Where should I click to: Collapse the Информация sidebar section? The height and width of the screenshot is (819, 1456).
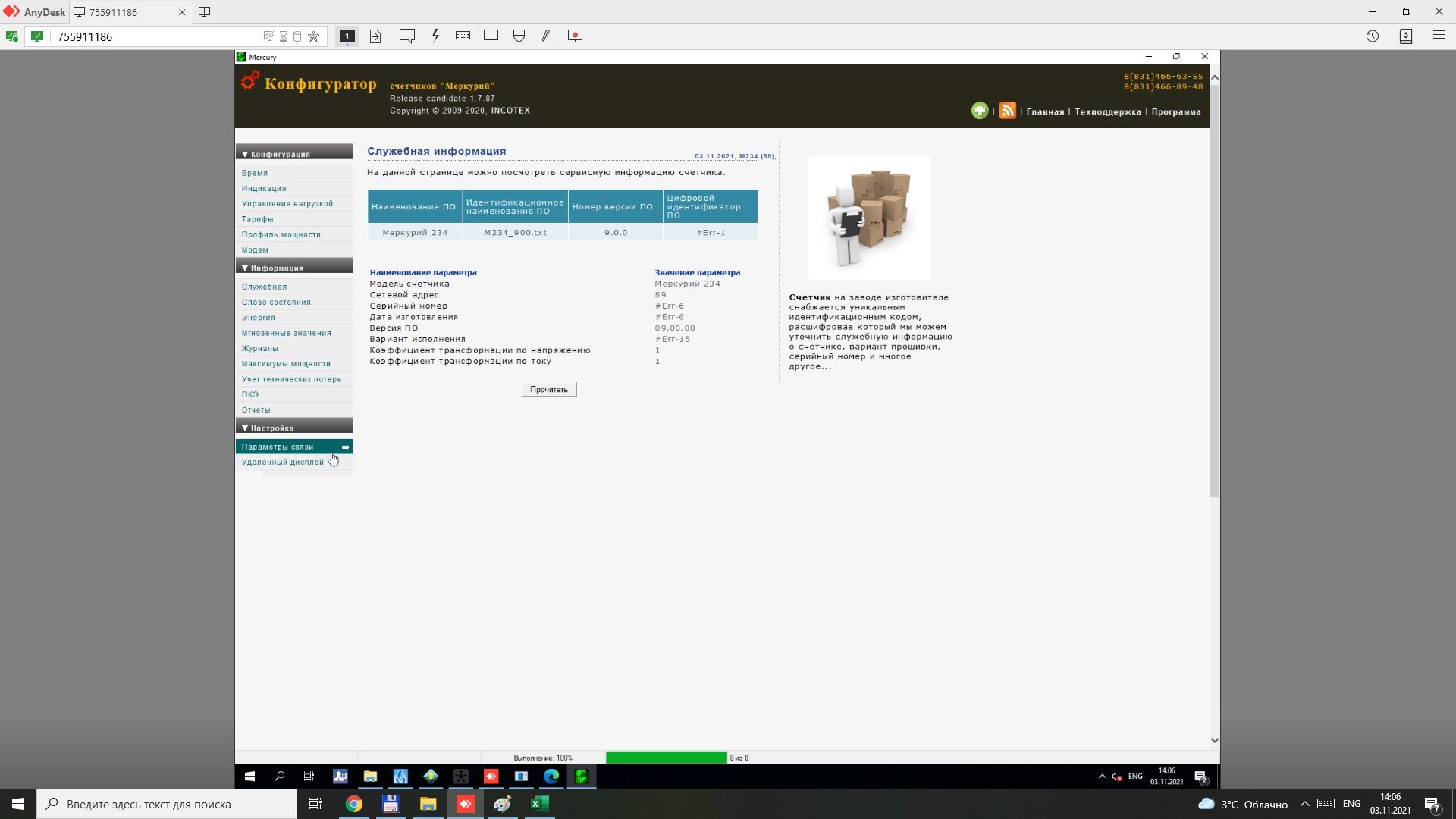click(294, 268)
